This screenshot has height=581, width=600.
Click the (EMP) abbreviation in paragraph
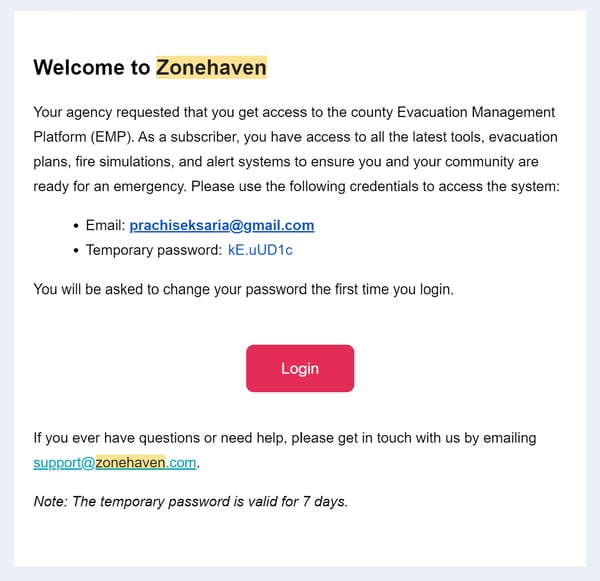112,137
